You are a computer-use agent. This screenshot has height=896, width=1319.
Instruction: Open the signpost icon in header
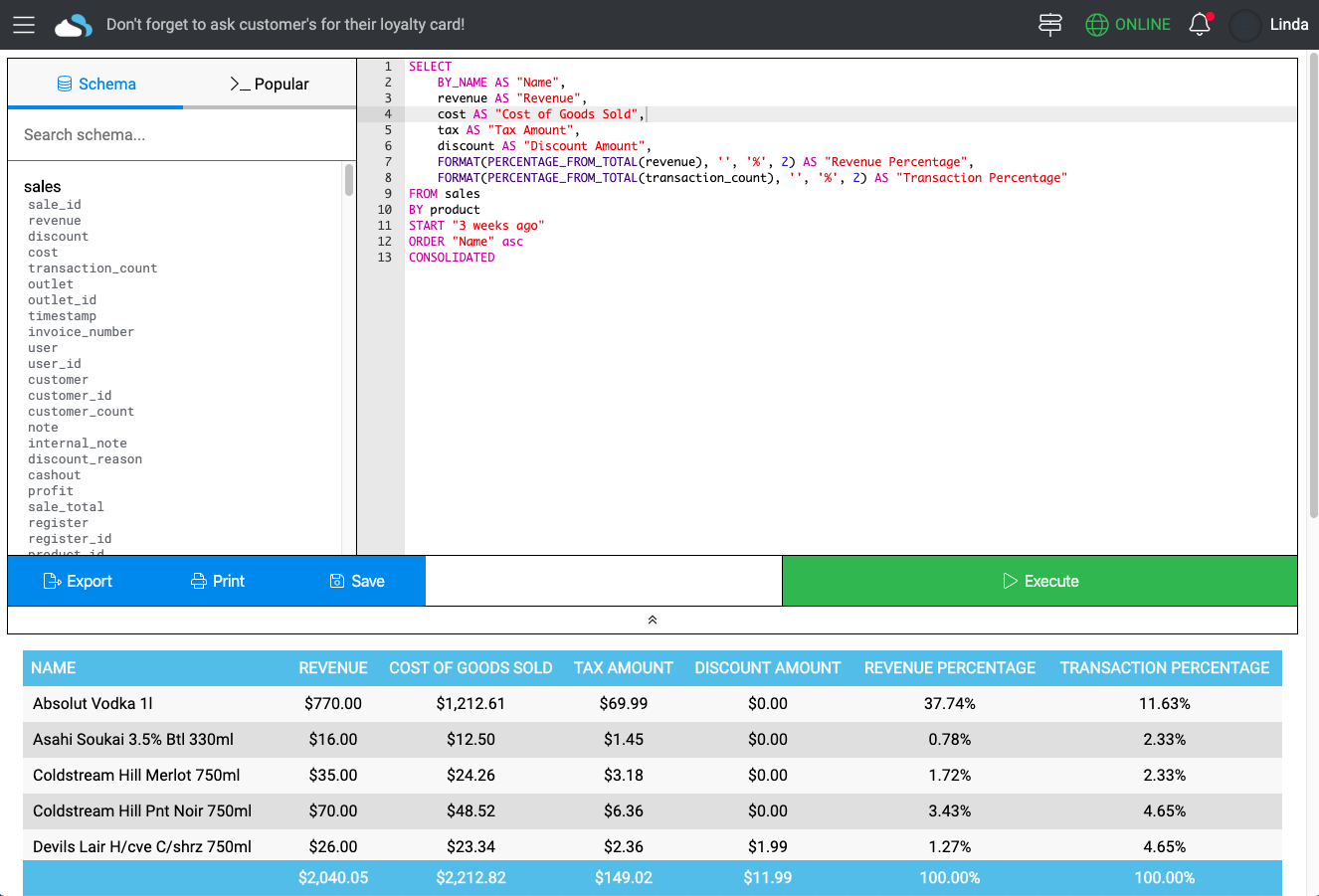point(1050,25)
